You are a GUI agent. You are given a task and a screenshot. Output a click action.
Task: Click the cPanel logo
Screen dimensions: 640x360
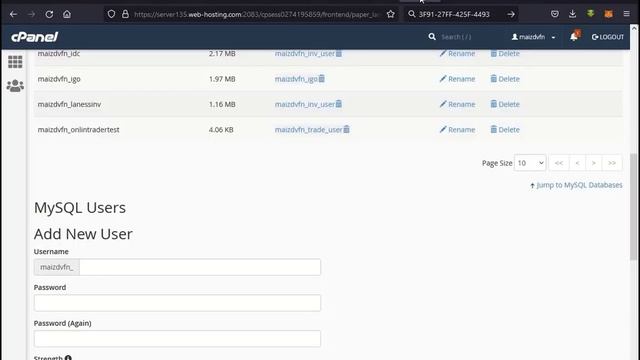35,37
